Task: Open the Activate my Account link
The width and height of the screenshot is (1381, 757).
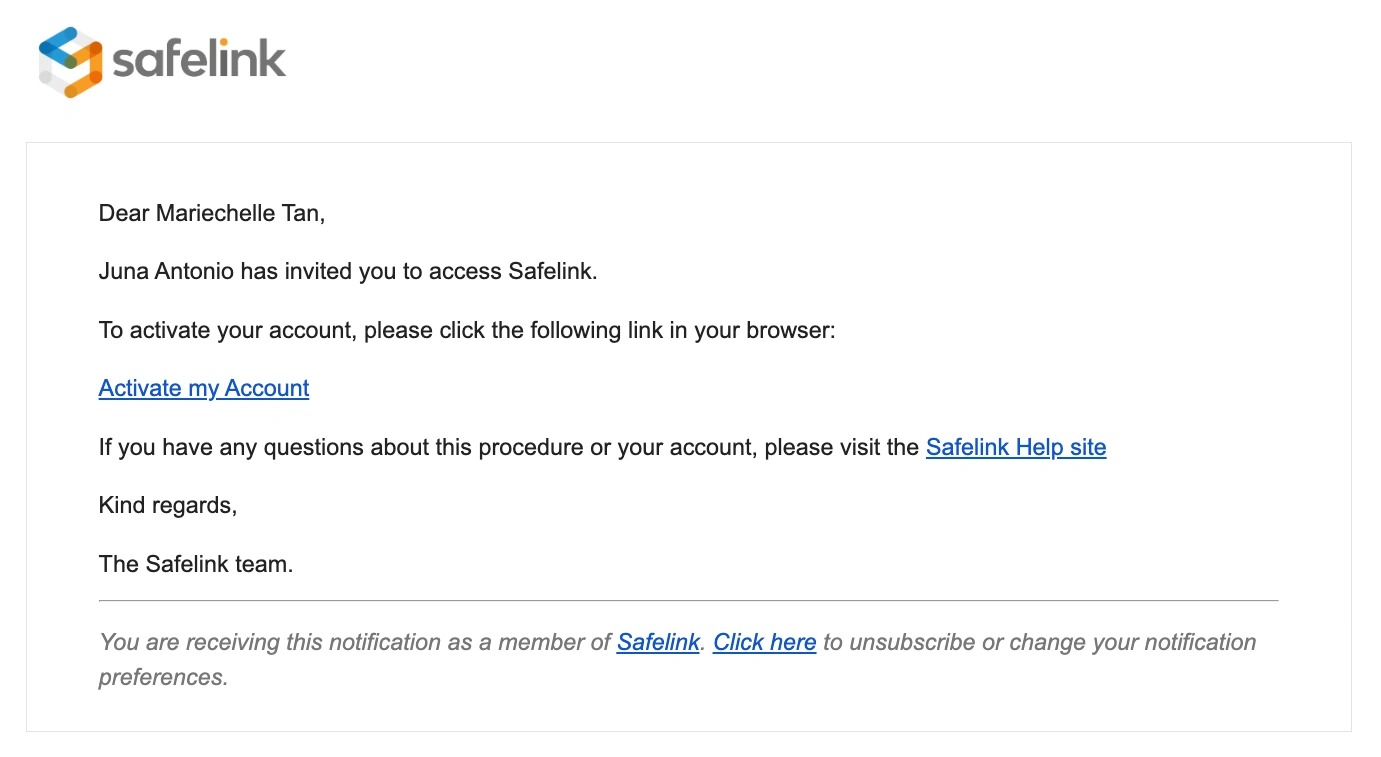Action: pyautogui.click(x=204, y=388)
